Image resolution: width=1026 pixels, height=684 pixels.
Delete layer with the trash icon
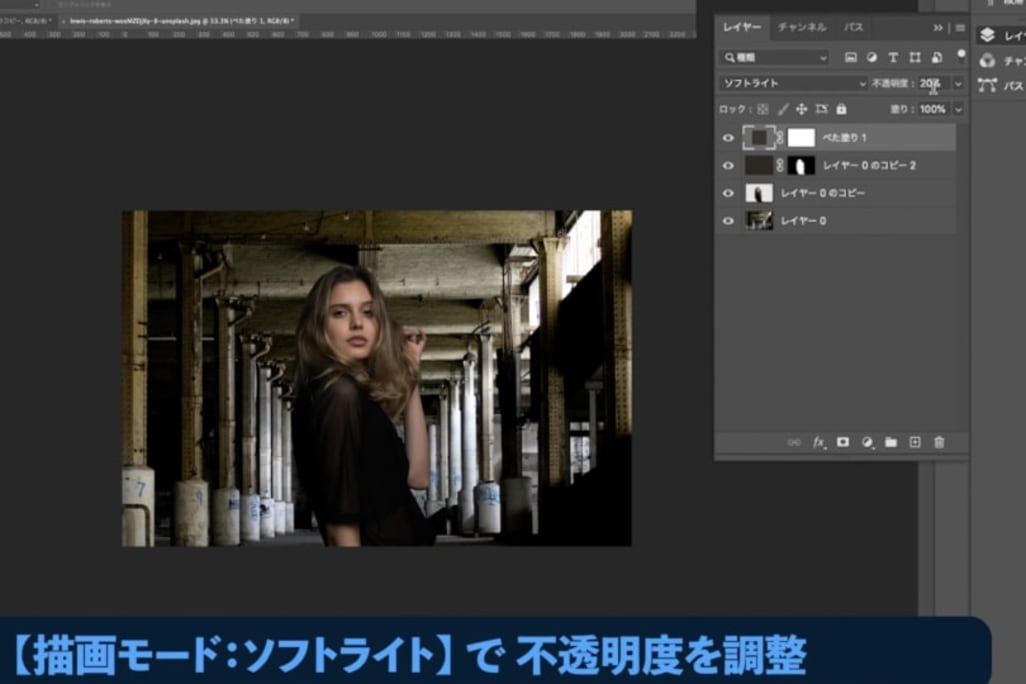(938, 442)
